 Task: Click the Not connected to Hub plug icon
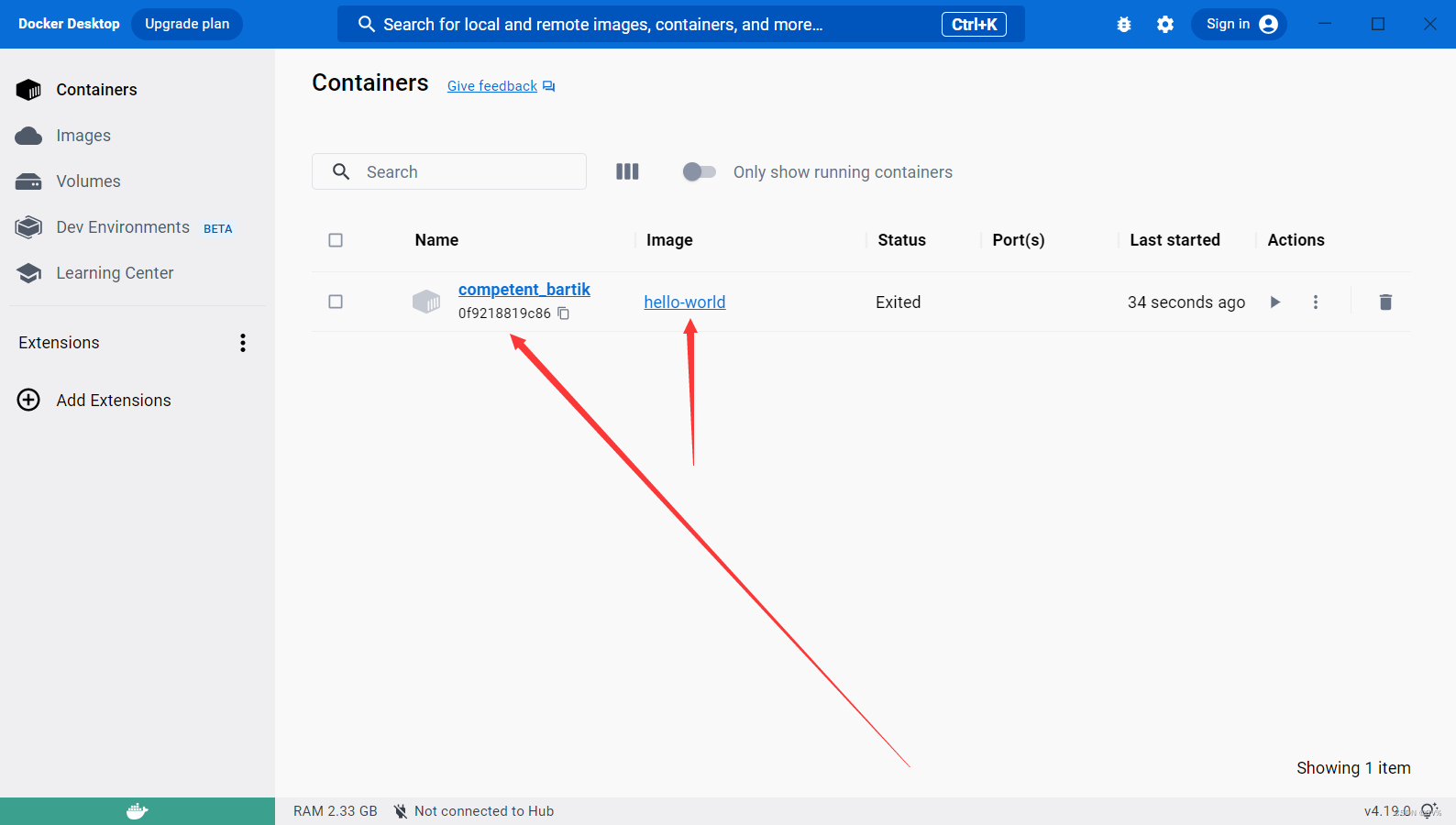click(401, 811)
